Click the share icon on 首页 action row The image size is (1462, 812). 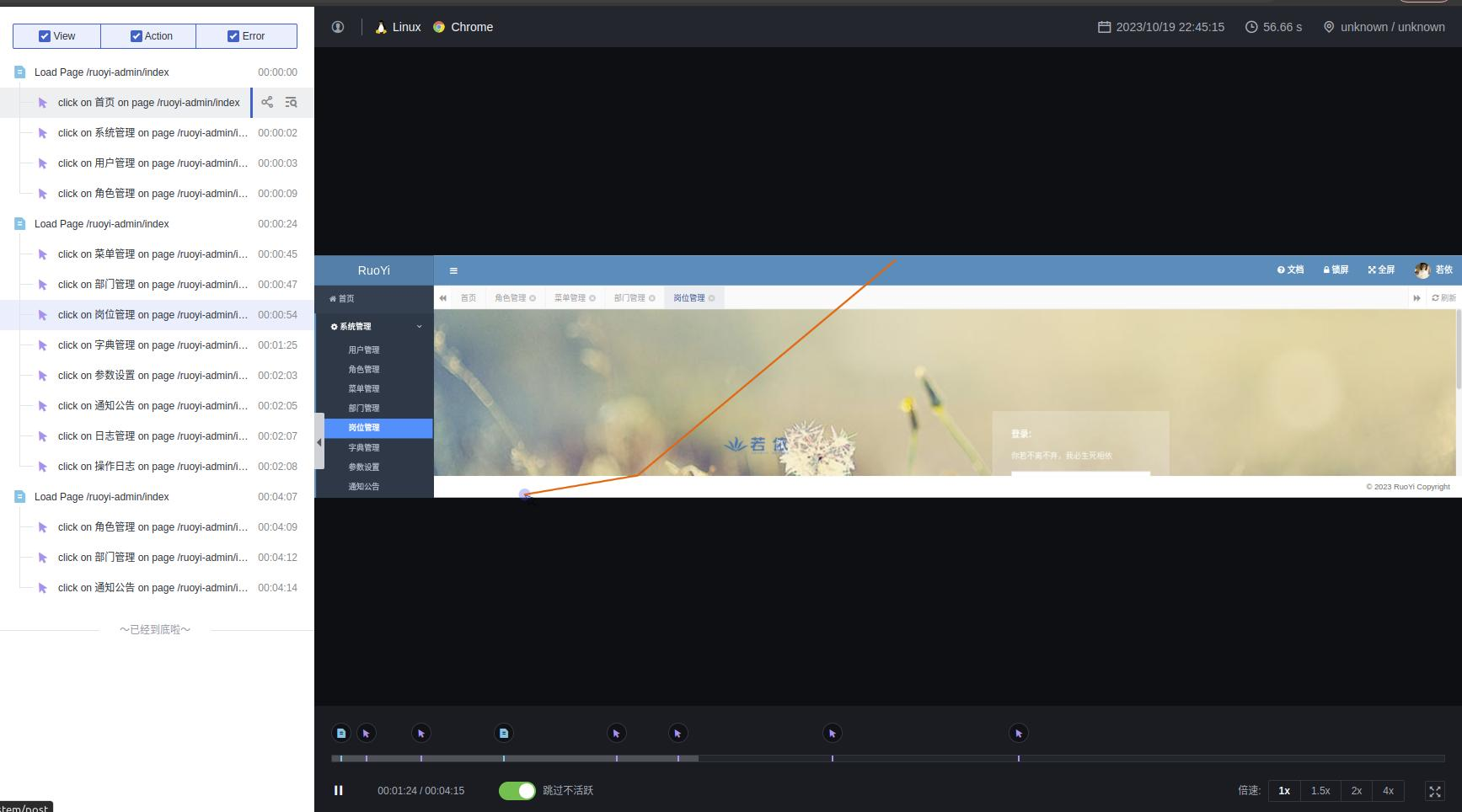click(267, 102)
